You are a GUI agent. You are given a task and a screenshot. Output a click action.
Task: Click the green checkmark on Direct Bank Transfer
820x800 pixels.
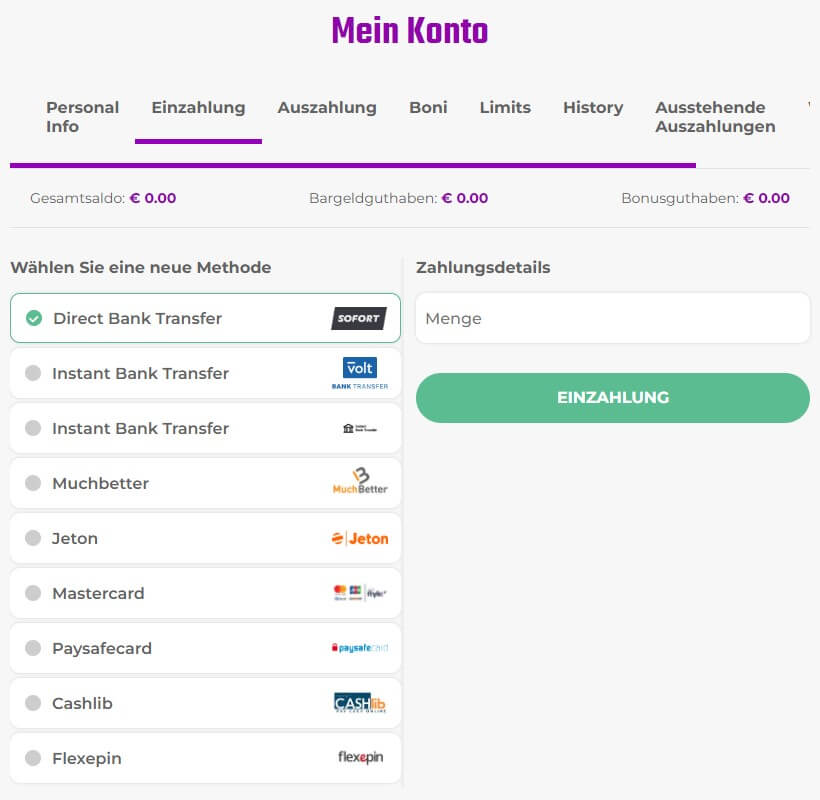pyautogui.click(x=33, y=318)
